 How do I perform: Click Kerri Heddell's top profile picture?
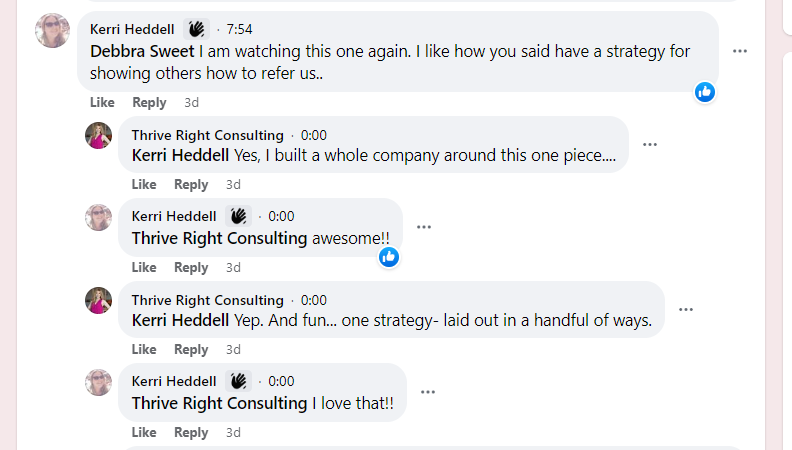[x=52, y=31]
